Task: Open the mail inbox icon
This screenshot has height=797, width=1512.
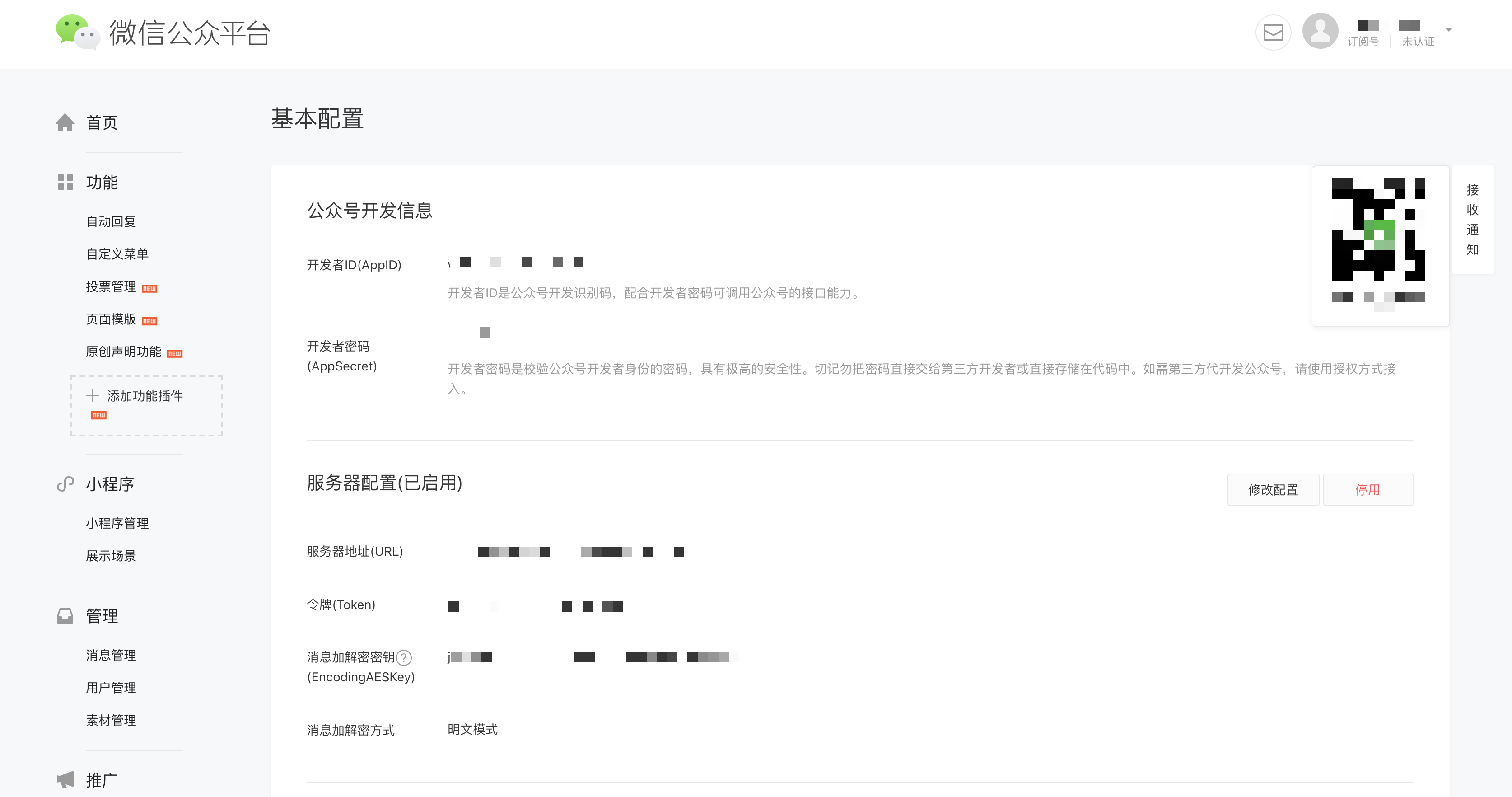Action: 1273,32
